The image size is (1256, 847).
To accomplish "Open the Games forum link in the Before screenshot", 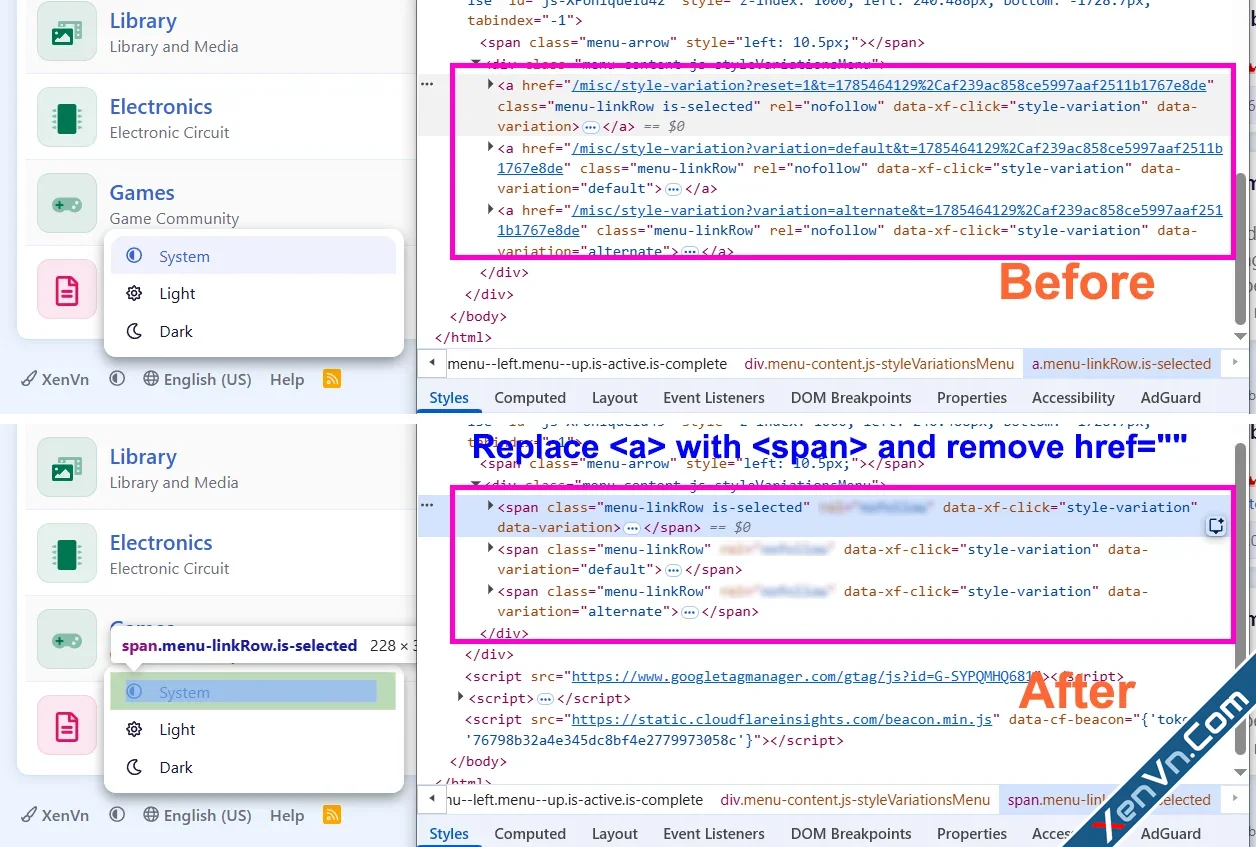I will (142, 193).
